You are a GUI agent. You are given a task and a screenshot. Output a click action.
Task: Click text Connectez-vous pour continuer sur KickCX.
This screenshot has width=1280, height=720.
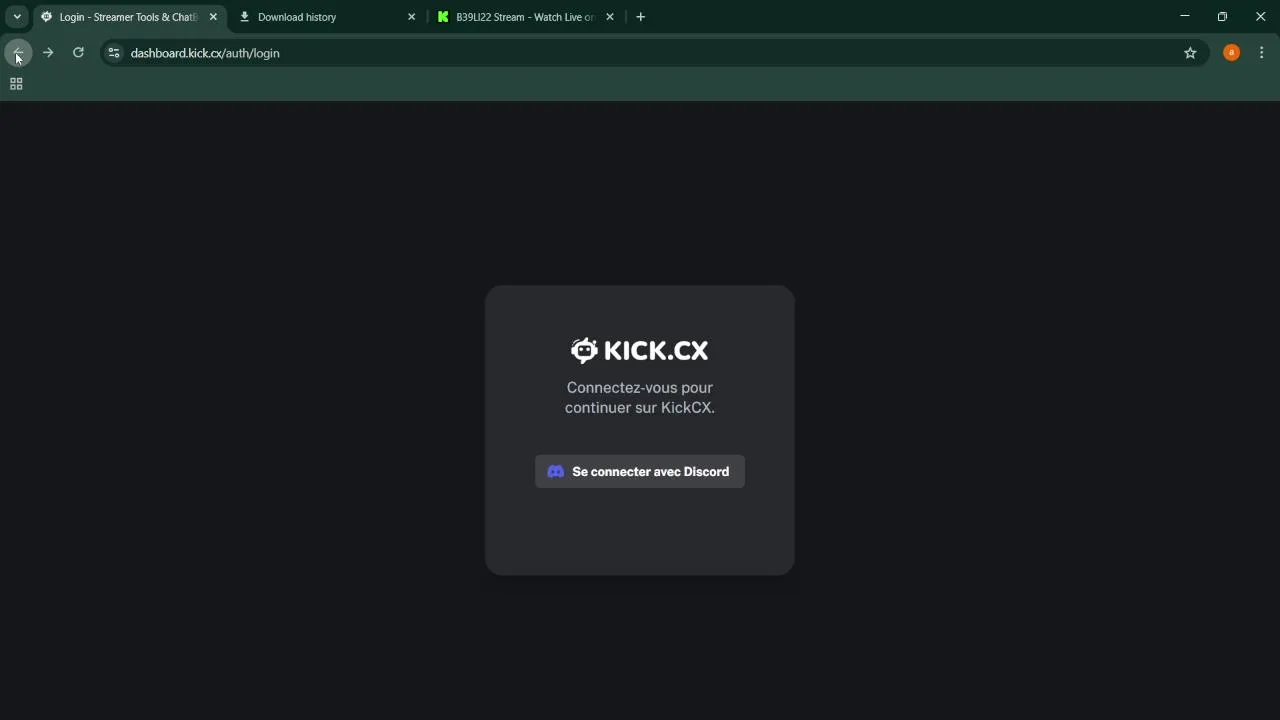(x=640, y=398)
